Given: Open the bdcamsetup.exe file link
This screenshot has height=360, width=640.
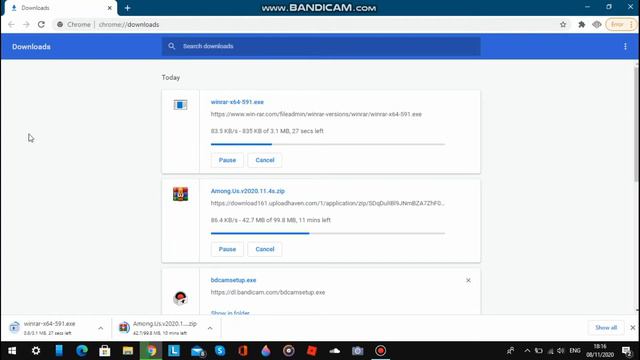Looking at the screenshot, I should [233, 280].
